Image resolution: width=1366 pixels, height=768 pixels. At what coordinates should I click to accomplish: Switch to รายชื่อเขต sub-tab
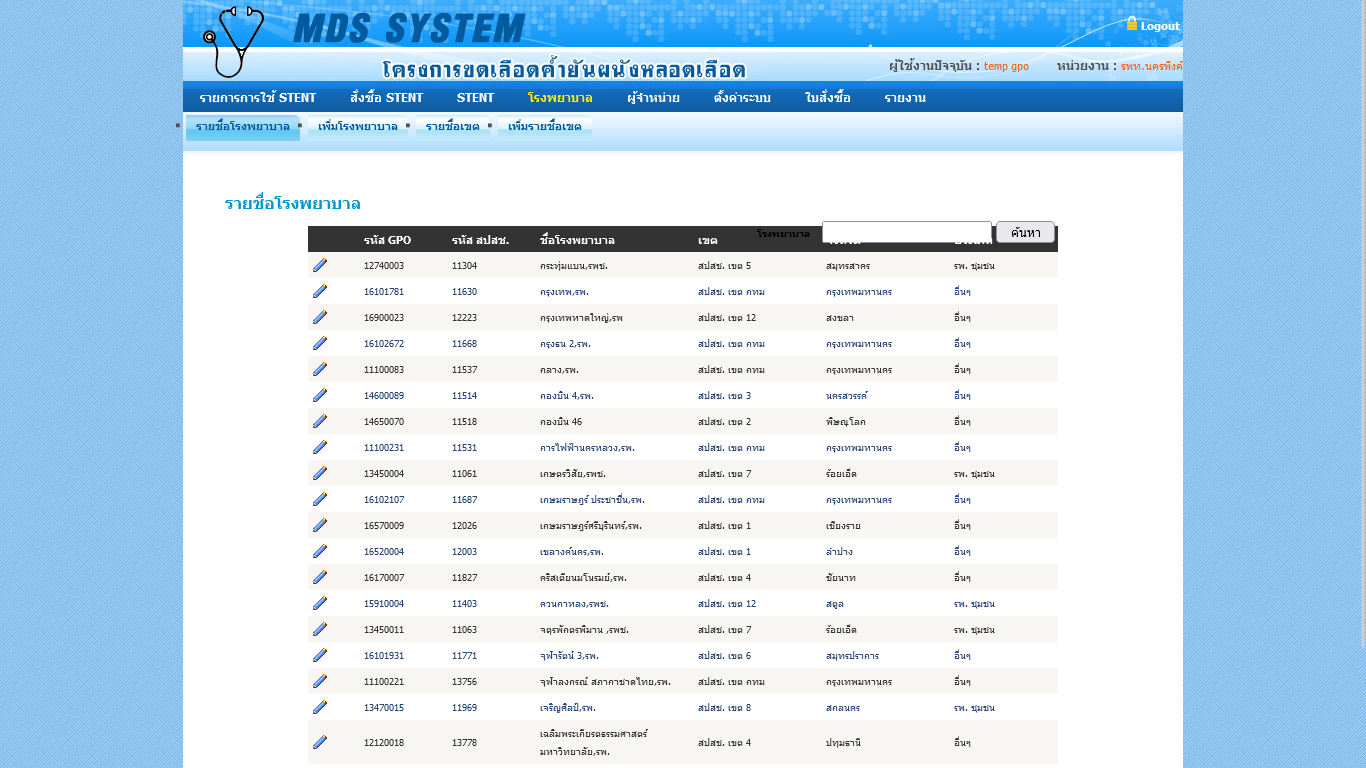coord(452,127)
